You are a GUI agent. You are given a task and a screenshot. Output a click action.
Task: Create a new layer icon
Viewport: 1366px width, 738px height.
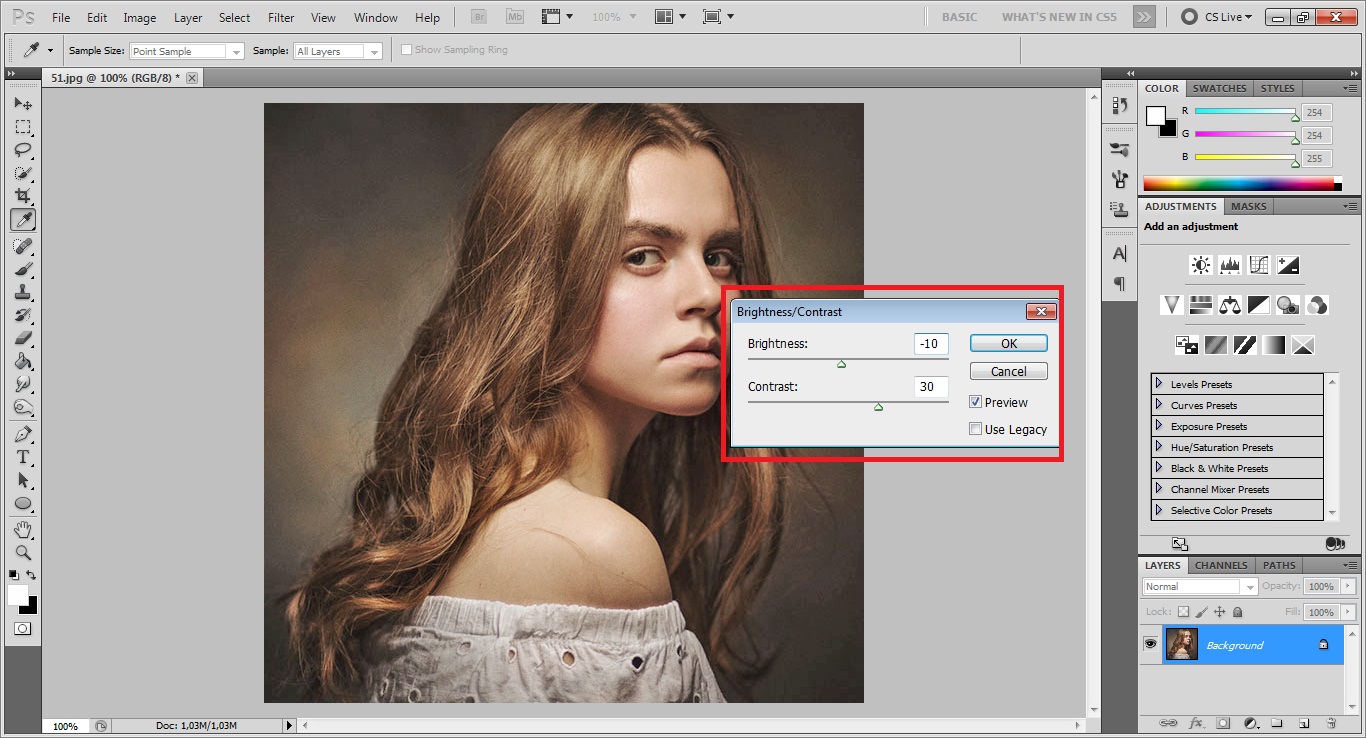point(1304,723)
